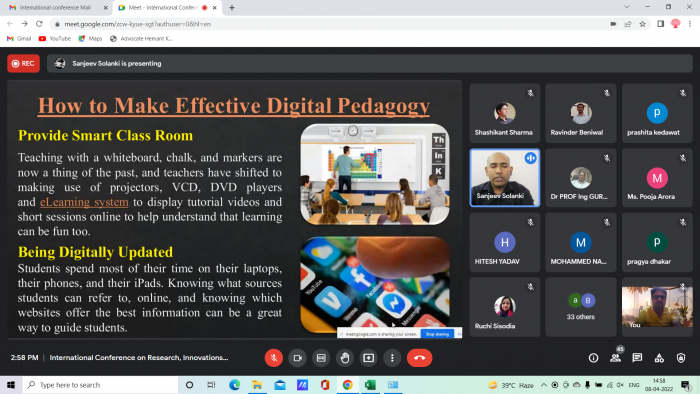Open the 33 others participant tile
The width and height of the screenshot is (700, 394).
(580, 307)
